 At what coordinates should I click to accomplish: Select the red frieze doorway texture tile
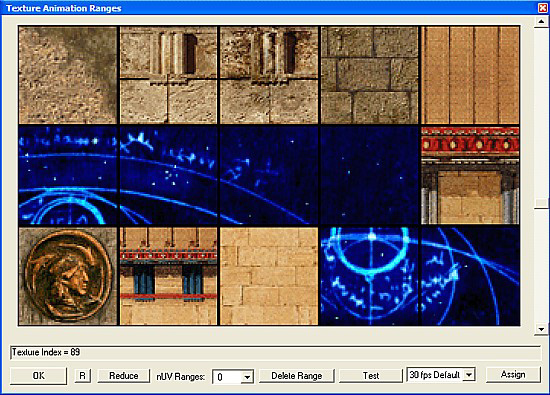[x=470, y=175]
